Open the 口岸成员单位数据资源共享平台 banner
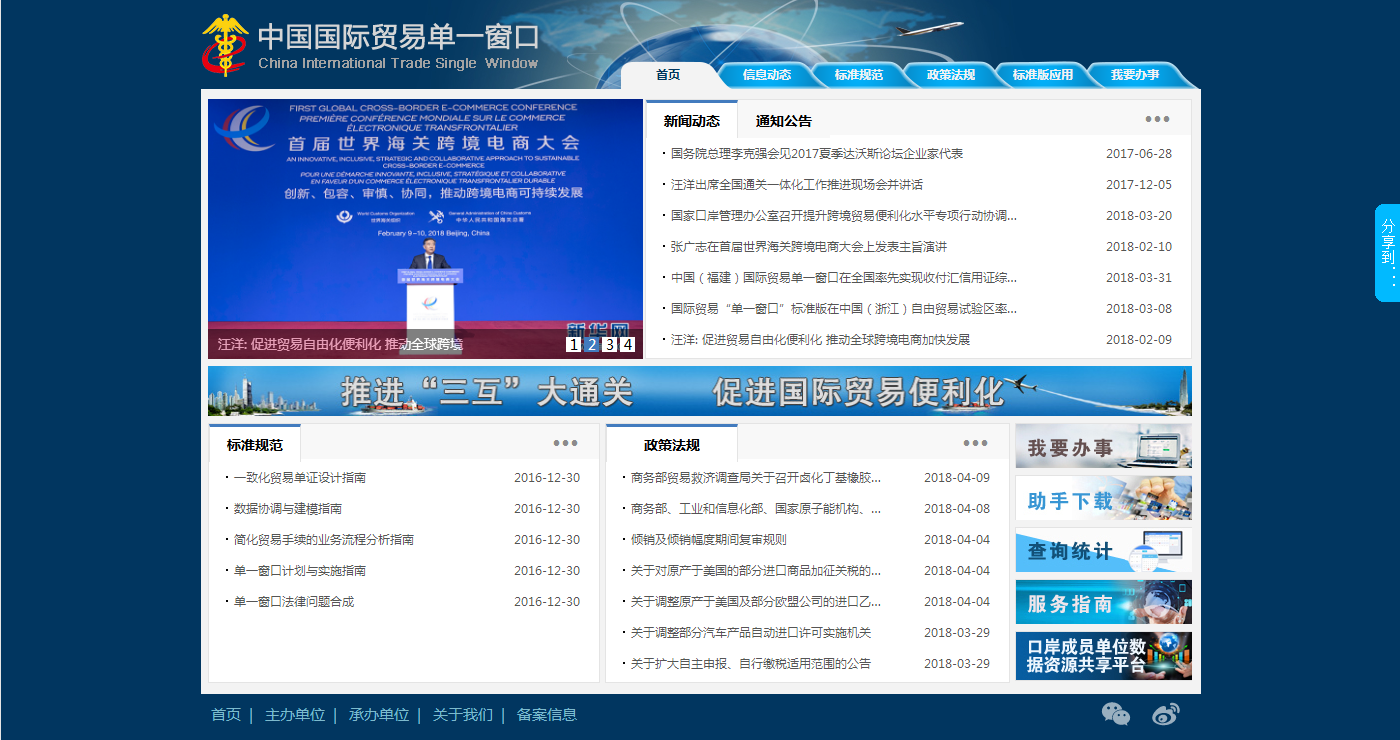Screen dimensions: 1400x740 pos(1103,655)
